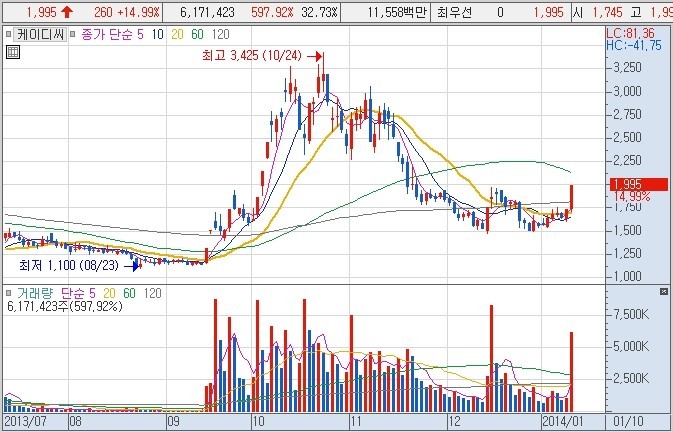Viewport: 673px width, 432px height.
Task: Click the small square marker before 거래량
Action: pos(8,293)
